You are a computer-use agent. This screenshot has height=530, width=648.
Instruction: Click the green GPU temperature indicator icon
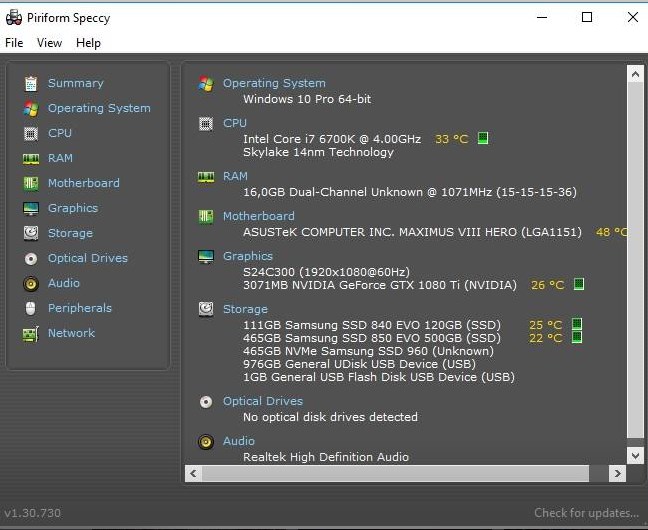point(579,284)
